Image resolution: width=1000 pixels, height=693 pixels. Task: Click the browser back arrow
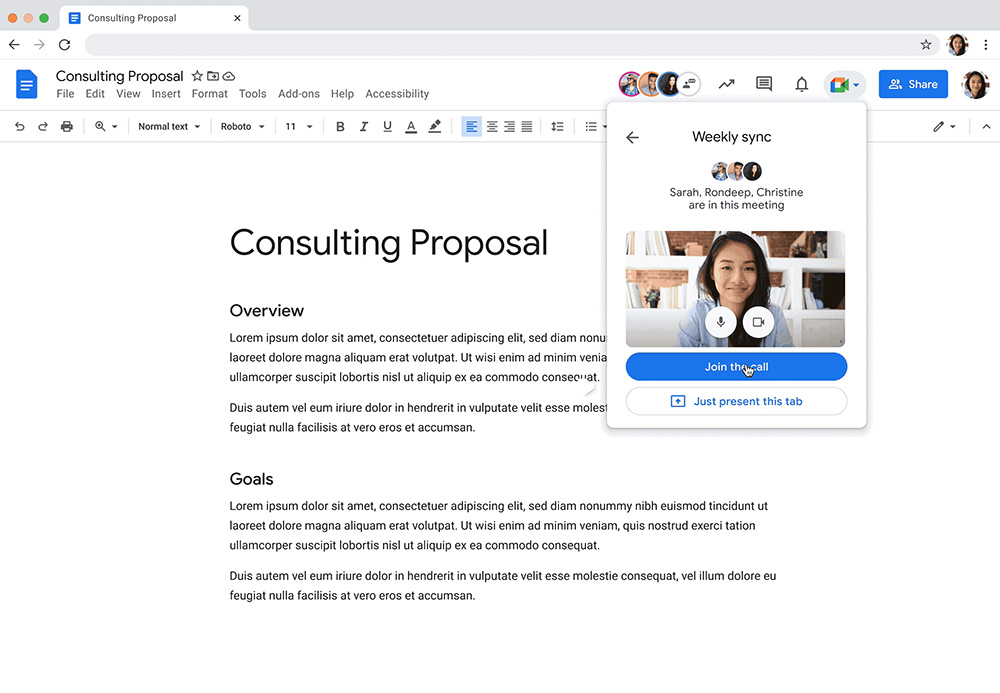point(14,45)
